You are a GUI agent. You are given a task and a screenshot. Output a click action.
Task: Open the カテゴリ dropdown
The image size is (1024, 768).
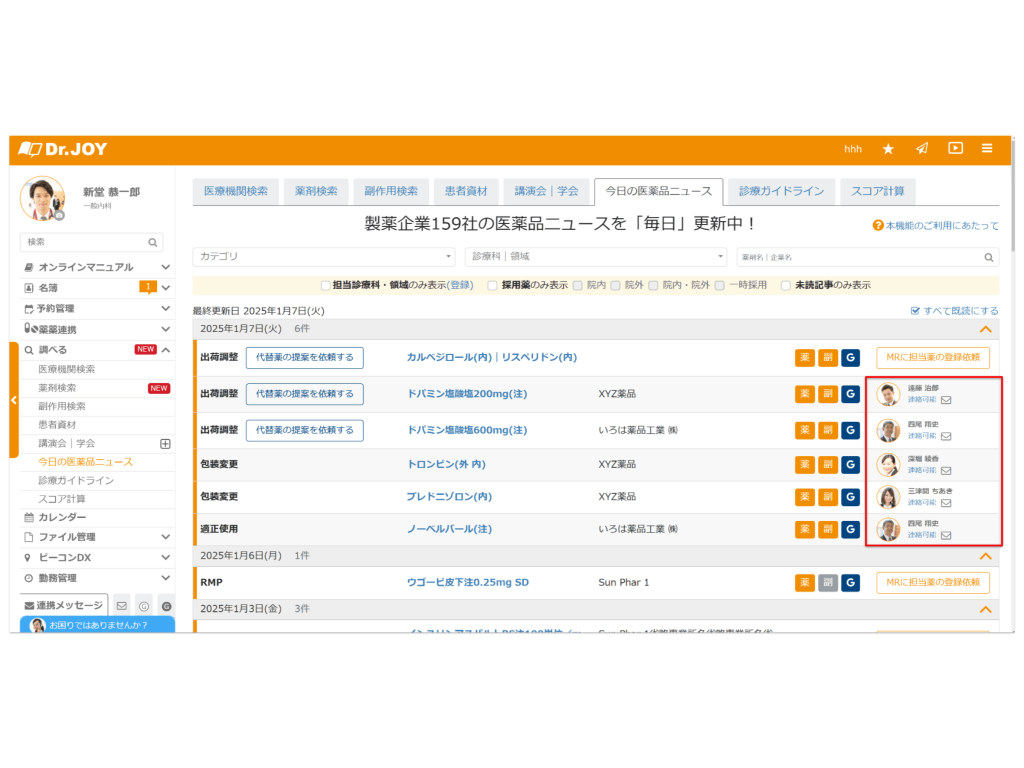coord(323,257)
